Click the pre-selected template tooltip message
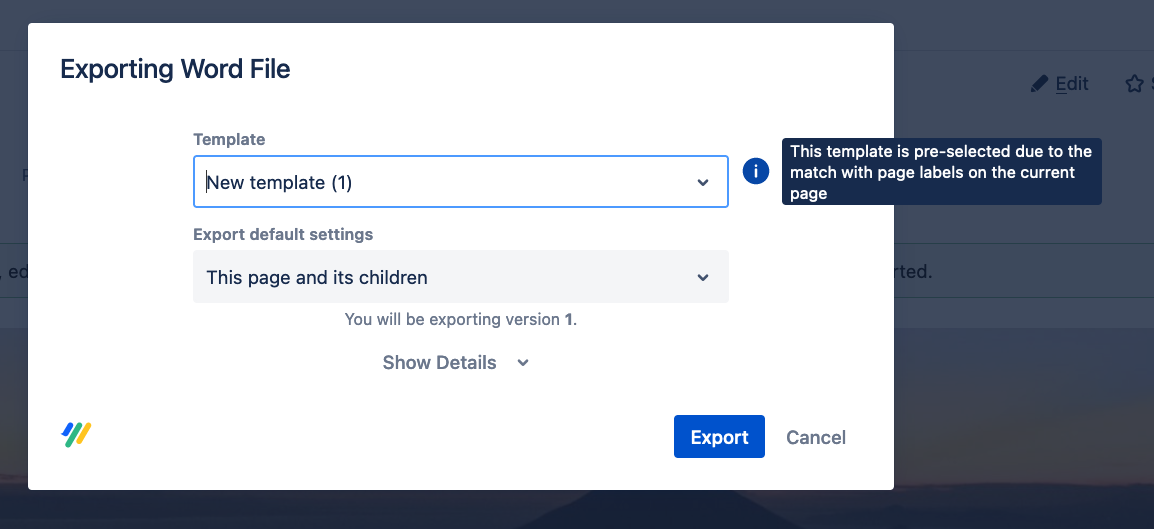The image size is (1154, 529). (940, 172)
